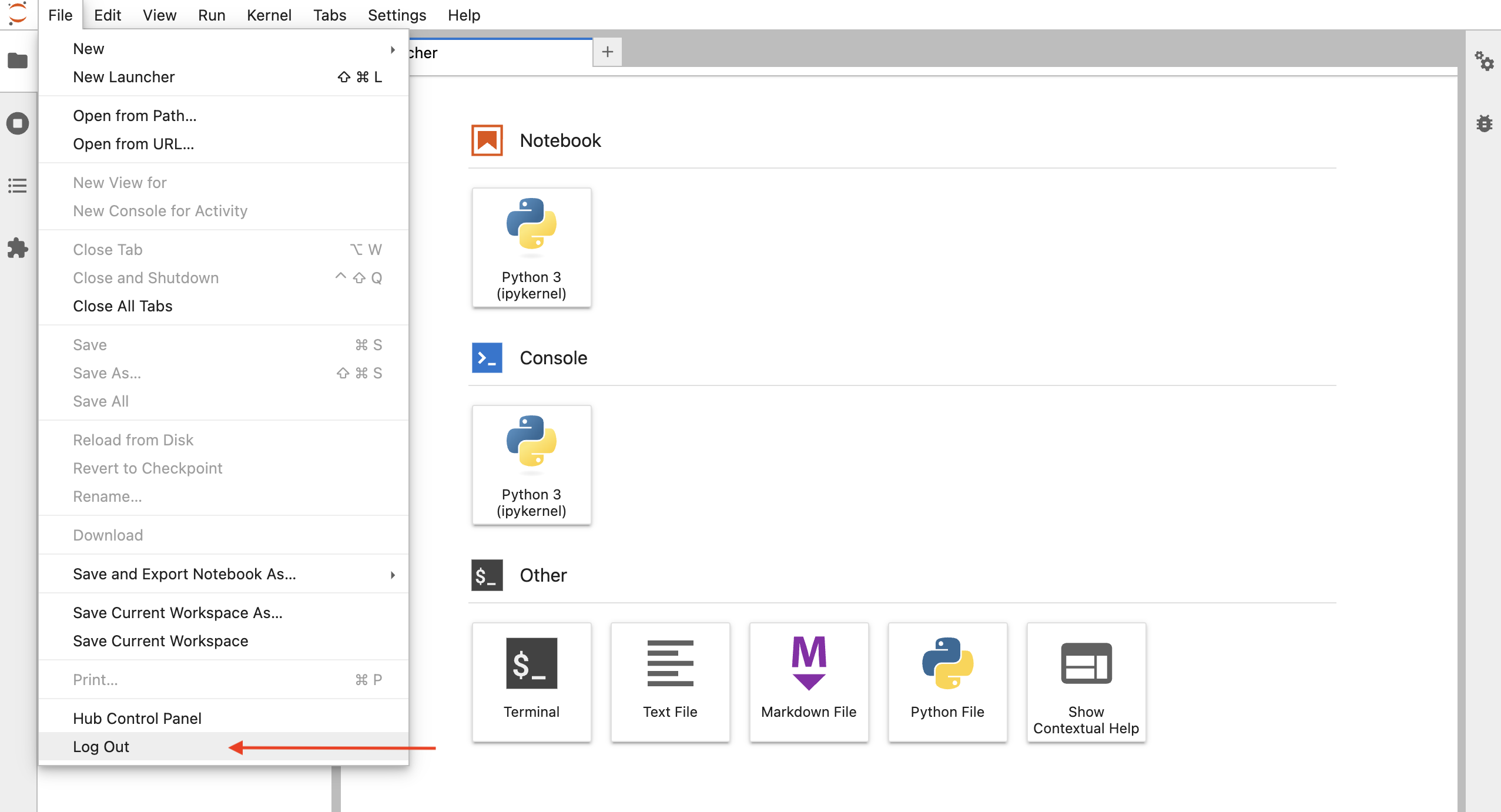Expand the New submenu

click(223, 49)
